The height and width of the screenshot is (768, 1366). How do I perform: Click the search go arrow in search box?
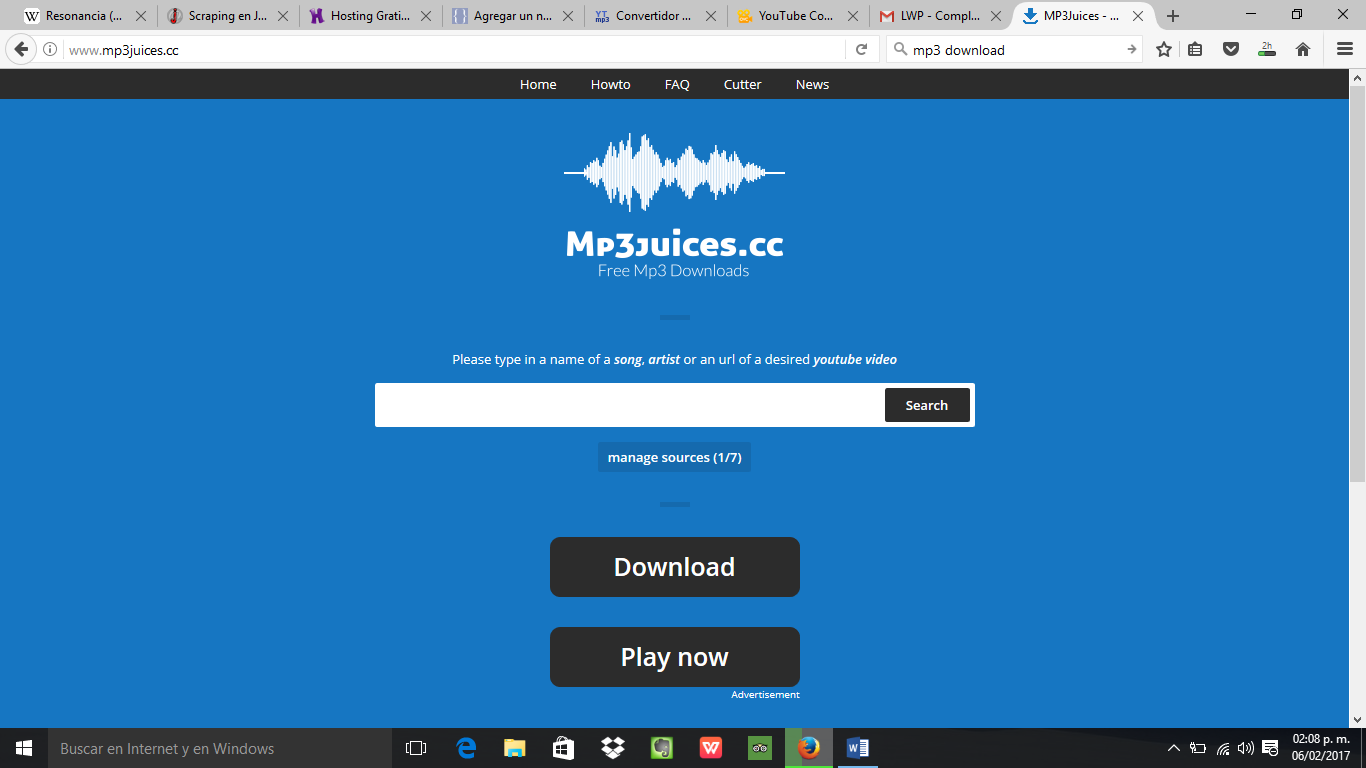coord(1131,49)
